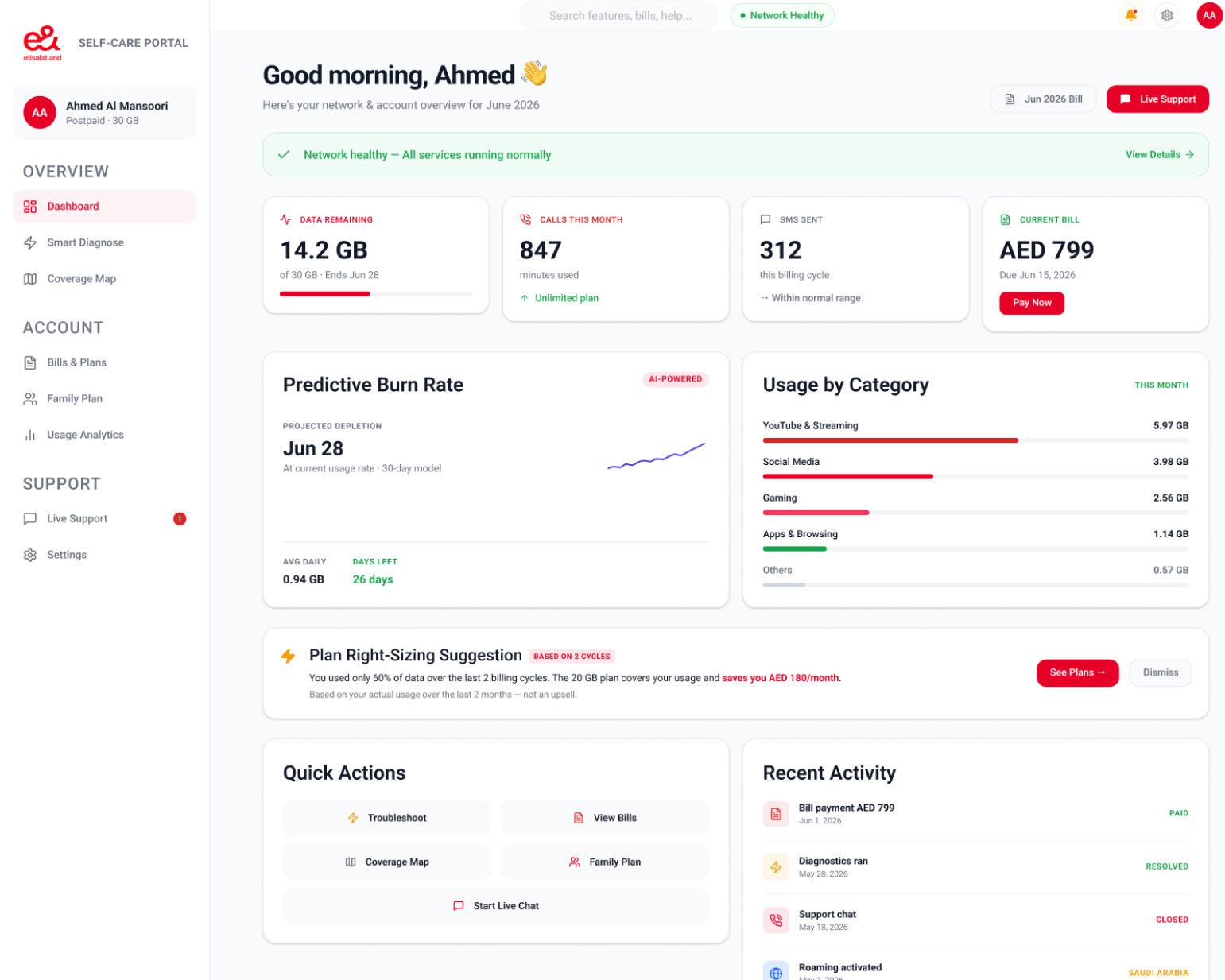Click the Diagnostics ran lightning icon

tap(776, 867)
